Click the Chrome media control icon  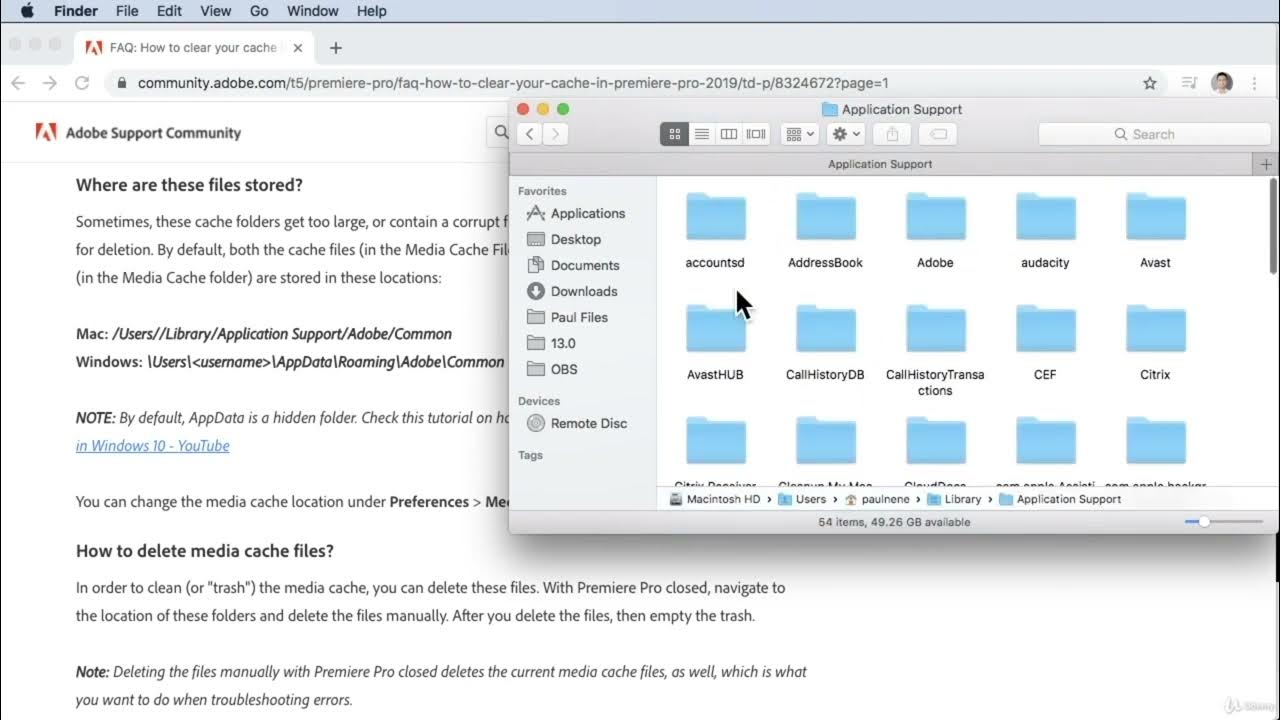click(x=1189, y=83)
